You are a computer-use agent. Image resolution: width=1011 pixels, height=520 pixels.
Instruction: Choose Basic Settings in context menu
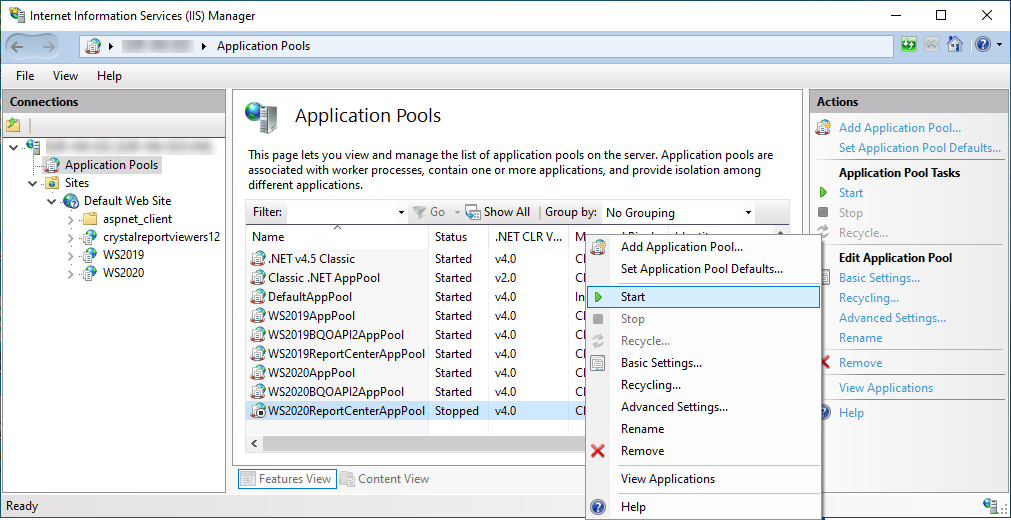[703, 363]
